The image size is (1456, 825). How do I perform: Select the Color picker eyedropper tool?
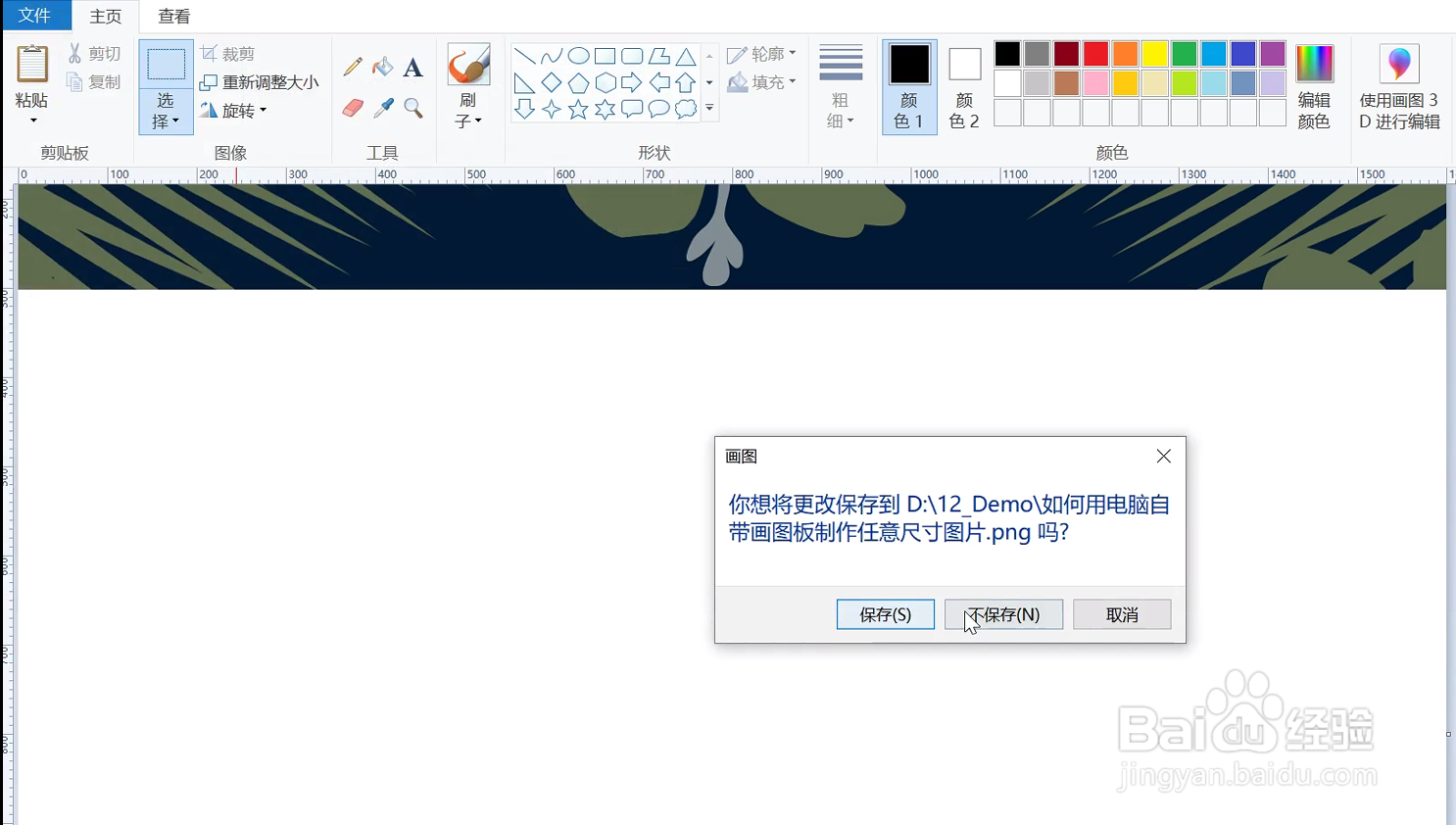(x=383, y=108)
